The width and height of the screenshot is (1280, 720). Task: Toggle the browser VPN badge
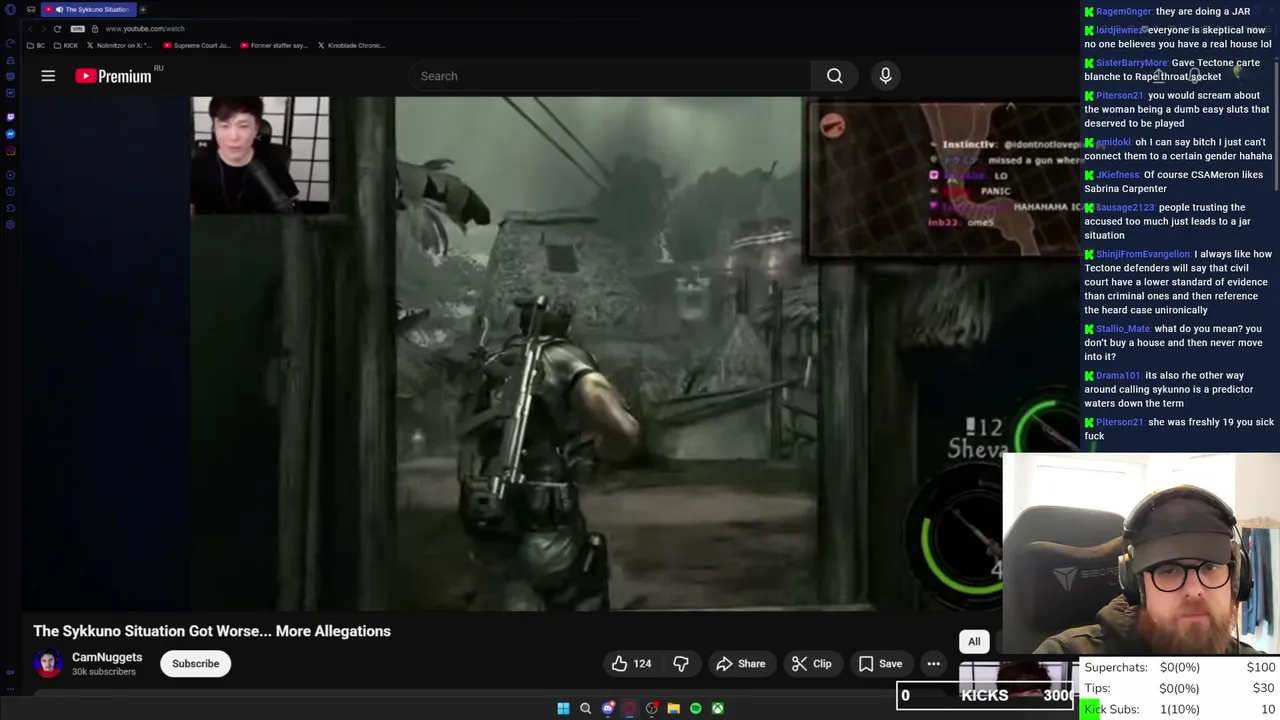tap(77, 29)
